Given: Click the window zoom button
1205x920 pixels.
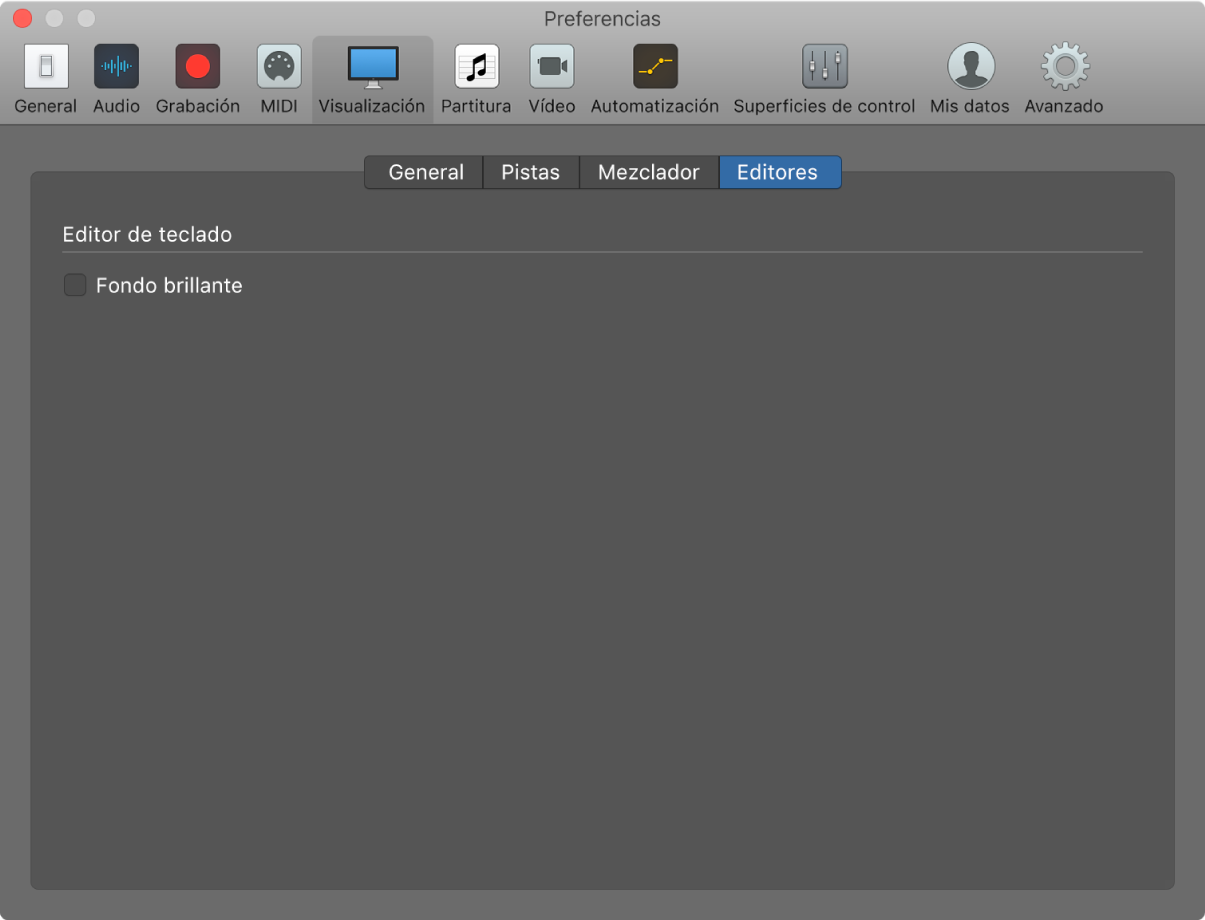Looking at the screenshot, I should pyautogui.click(x=87, y=19).
